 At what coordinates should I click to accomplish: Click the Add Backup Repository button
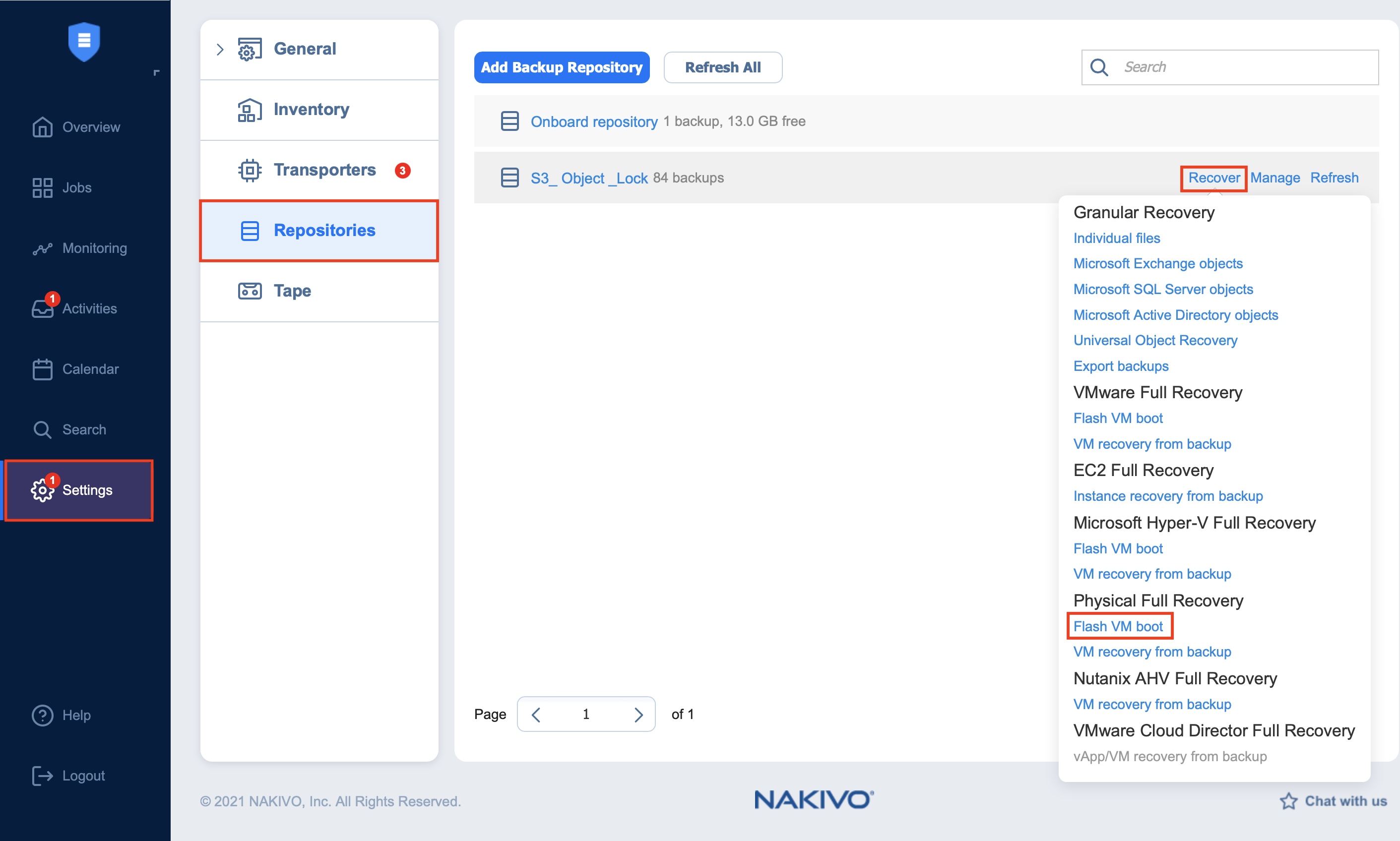pos(562,67)
